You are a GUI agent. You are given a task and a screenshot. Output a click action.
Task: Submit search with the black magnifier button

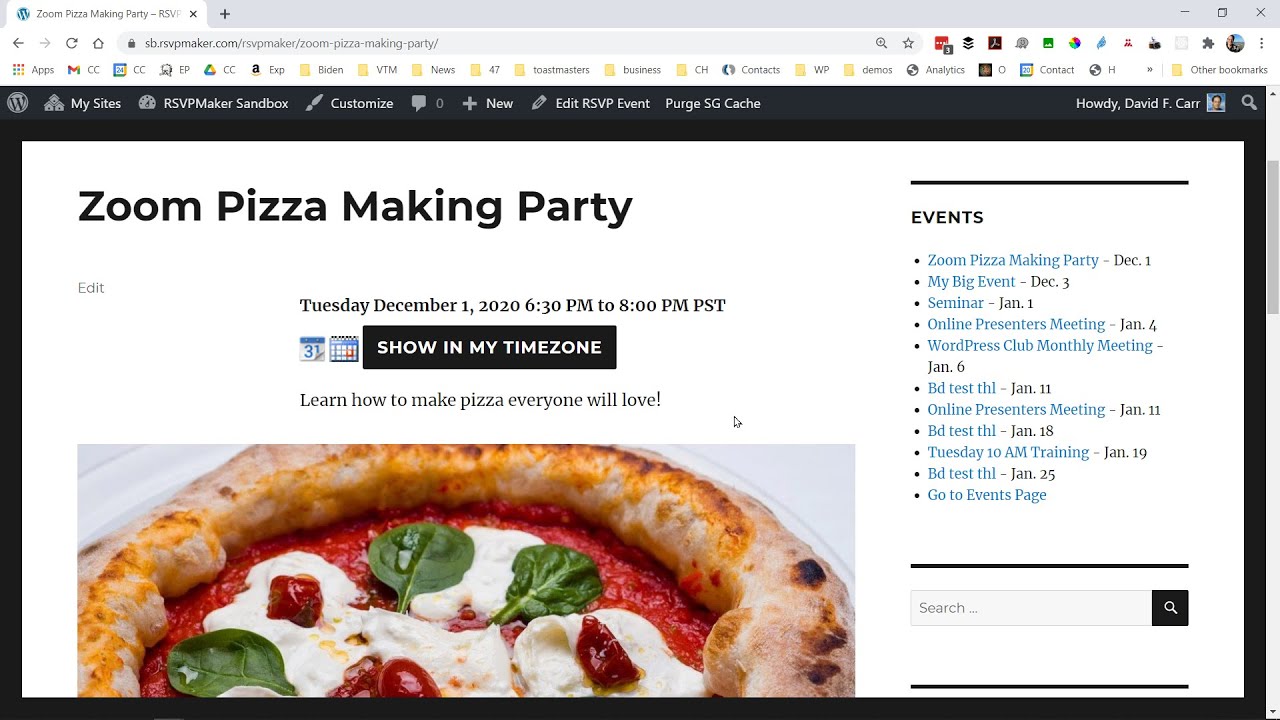click(x=1170, y=608)
